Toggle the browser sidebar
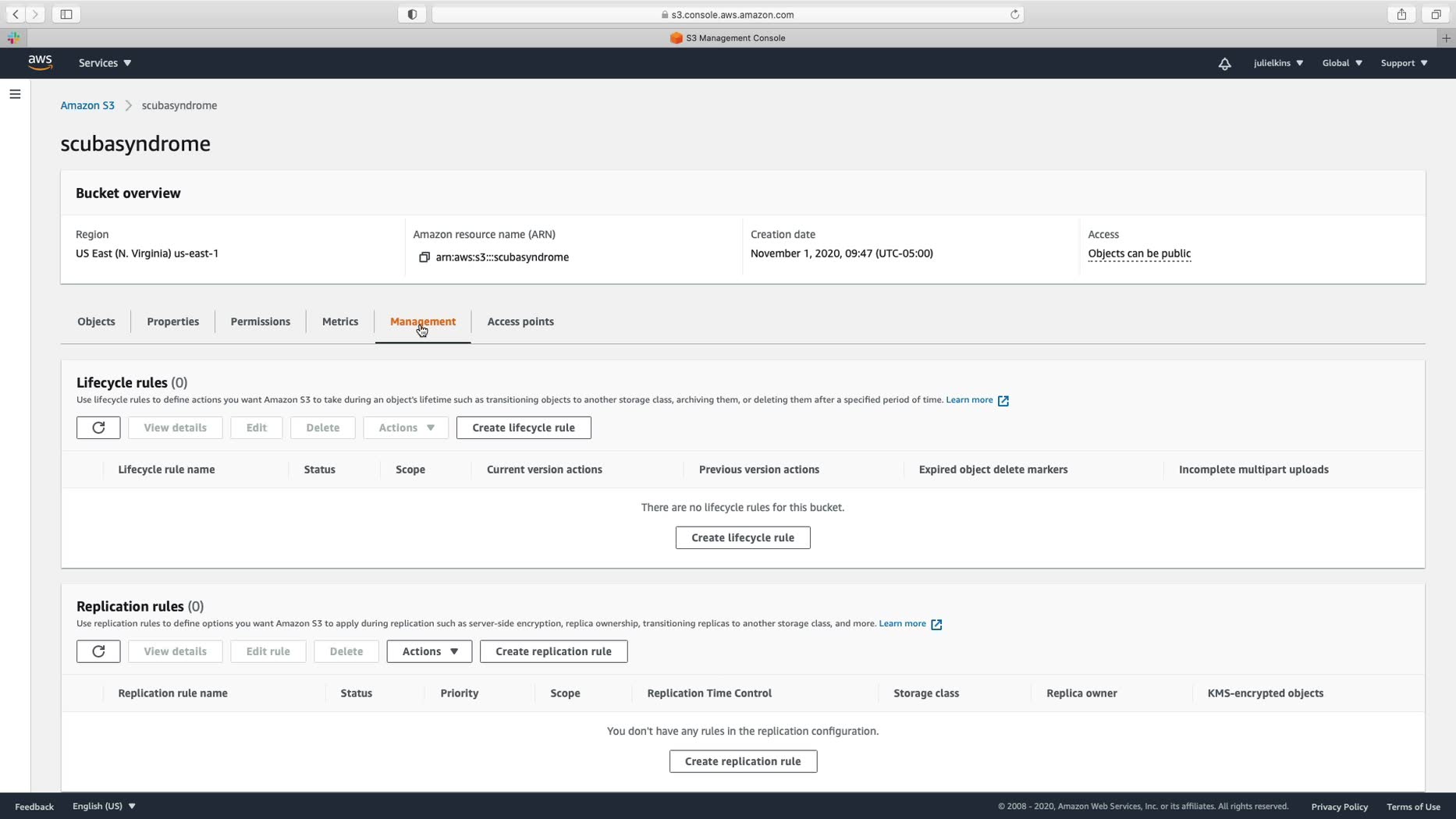 click(66, 14)
